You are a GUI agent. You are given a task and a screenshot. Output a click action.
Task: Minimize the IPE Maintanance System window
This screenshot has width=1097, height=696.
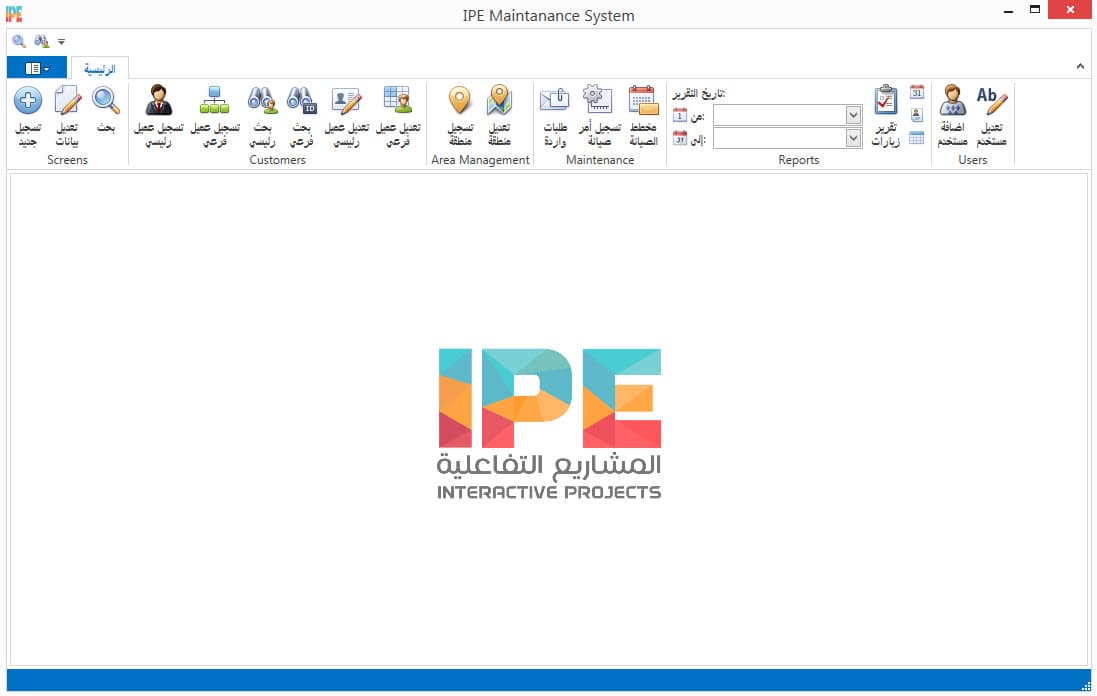tap(1008, 11)
